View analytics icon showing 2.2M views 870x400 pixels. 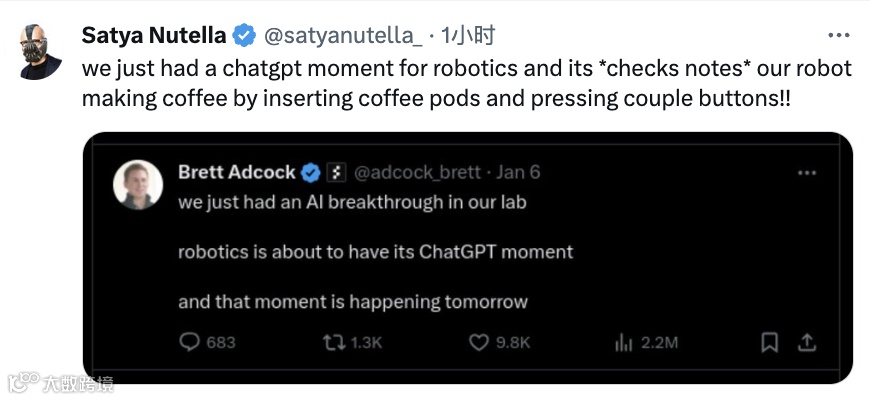pos(624,343)
